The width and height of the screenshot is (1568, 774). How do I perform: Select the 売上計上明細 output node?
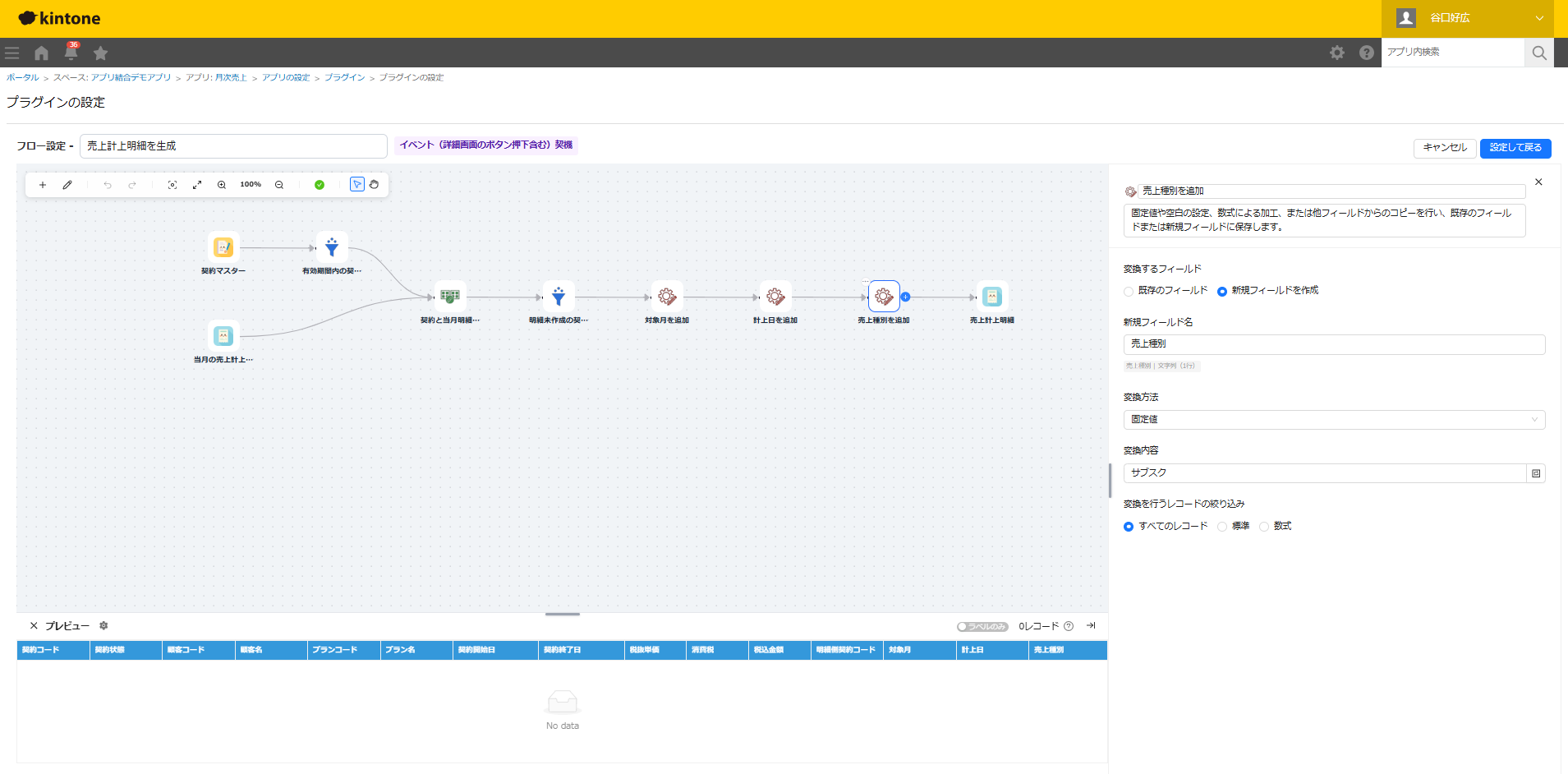pyautogui.click(x=992, y=297)
